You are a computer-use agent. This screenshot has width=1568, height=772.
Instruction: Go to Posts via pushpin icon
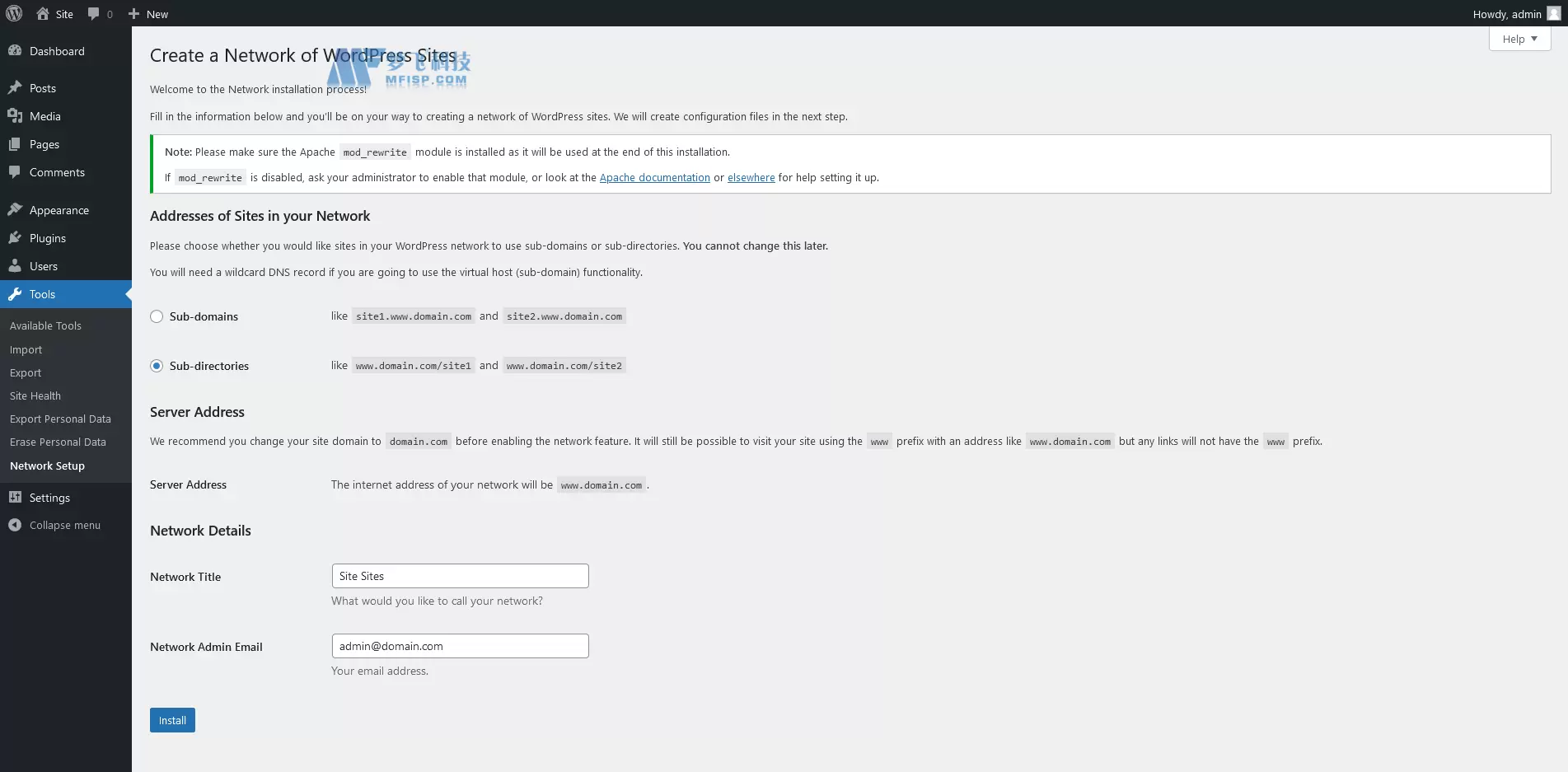click(15, 88)
